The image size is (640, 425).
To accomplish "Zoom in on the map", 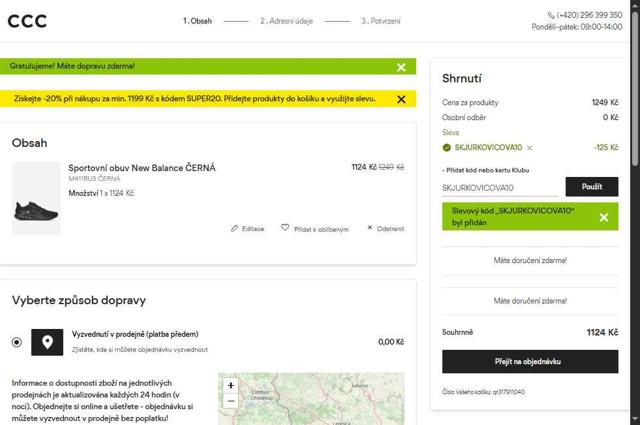I will coord(231,385).
